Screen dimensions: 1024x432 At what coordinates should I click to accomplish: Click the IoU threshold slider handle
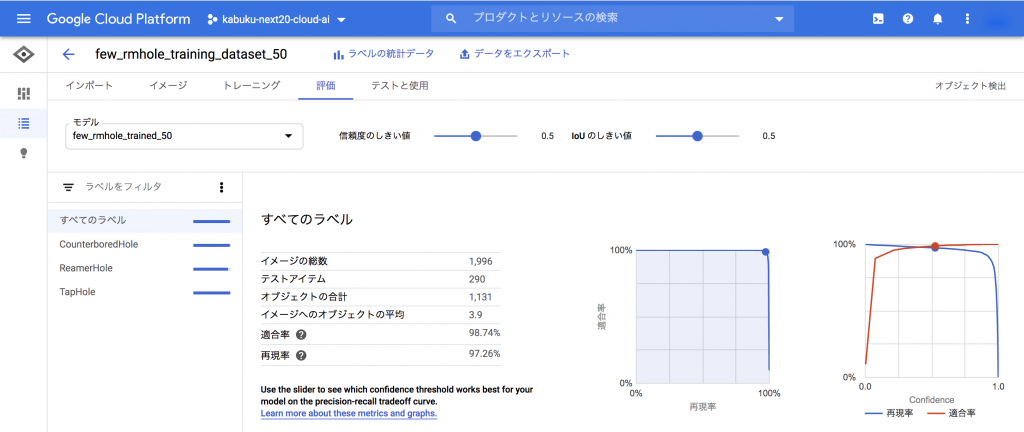click(697, 136)
